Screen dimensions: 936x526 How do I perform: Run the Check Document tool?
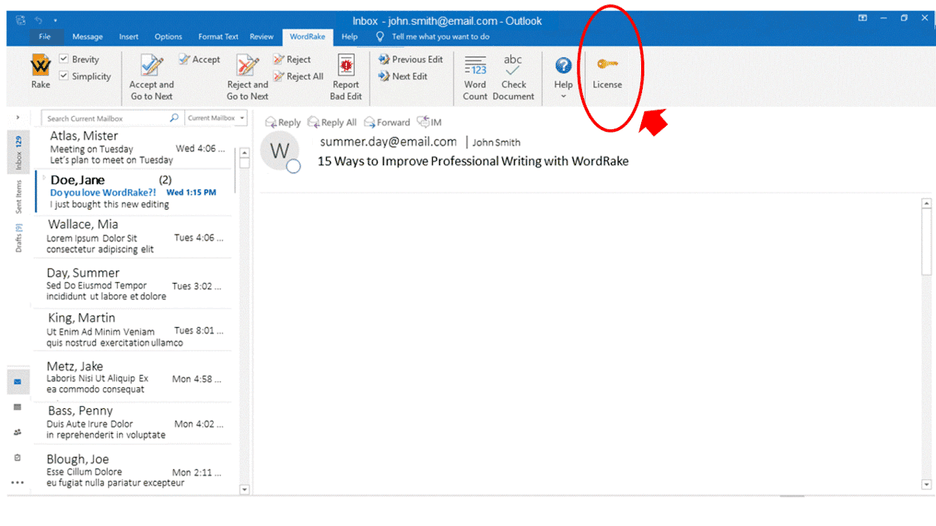(513, 67)
